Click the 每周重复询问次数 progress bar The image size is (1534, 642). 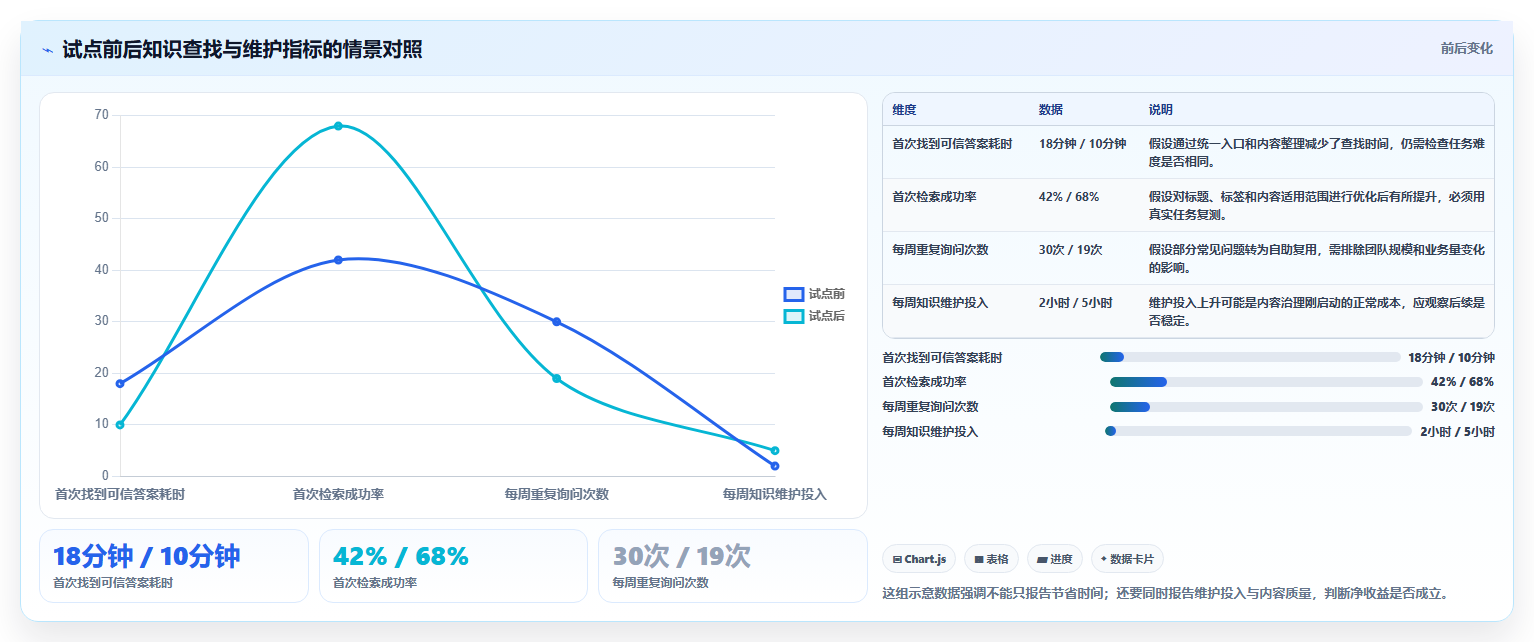click(1266, 407)
